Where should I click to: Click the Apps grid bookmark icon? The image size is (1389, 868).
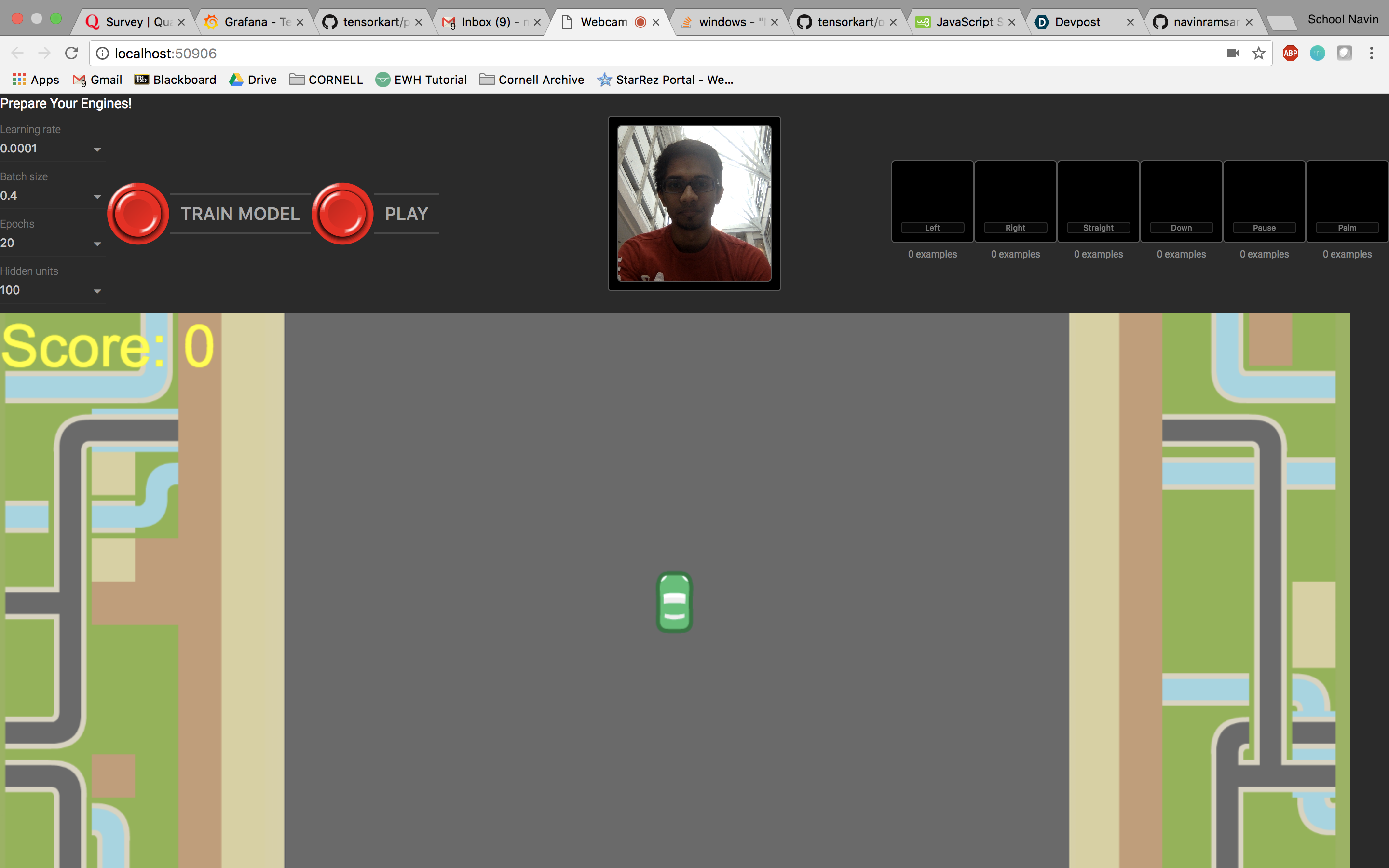19,79
